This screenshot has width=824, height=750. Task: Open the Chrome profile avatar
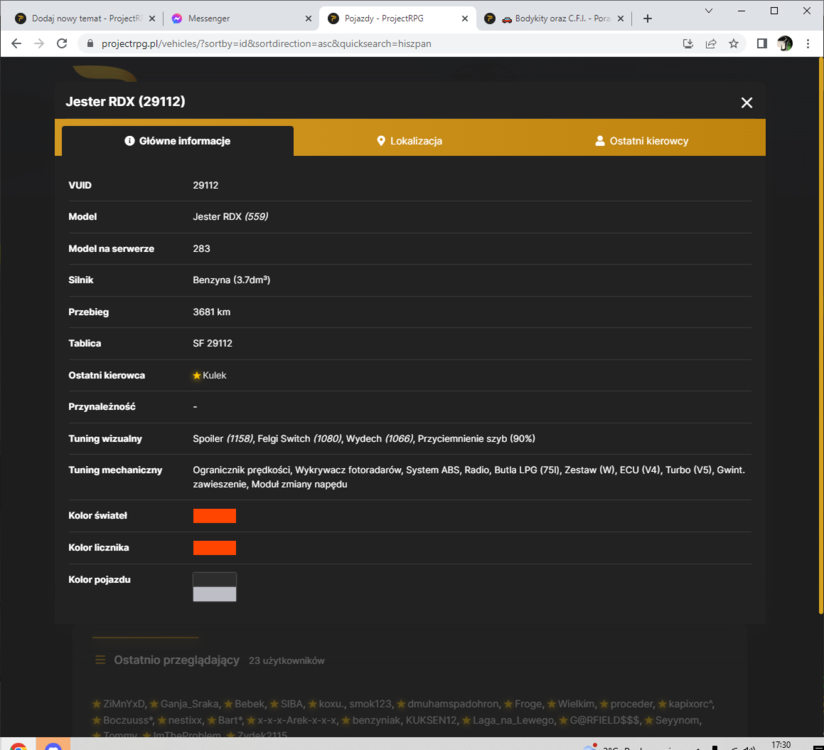coord(785,44)
